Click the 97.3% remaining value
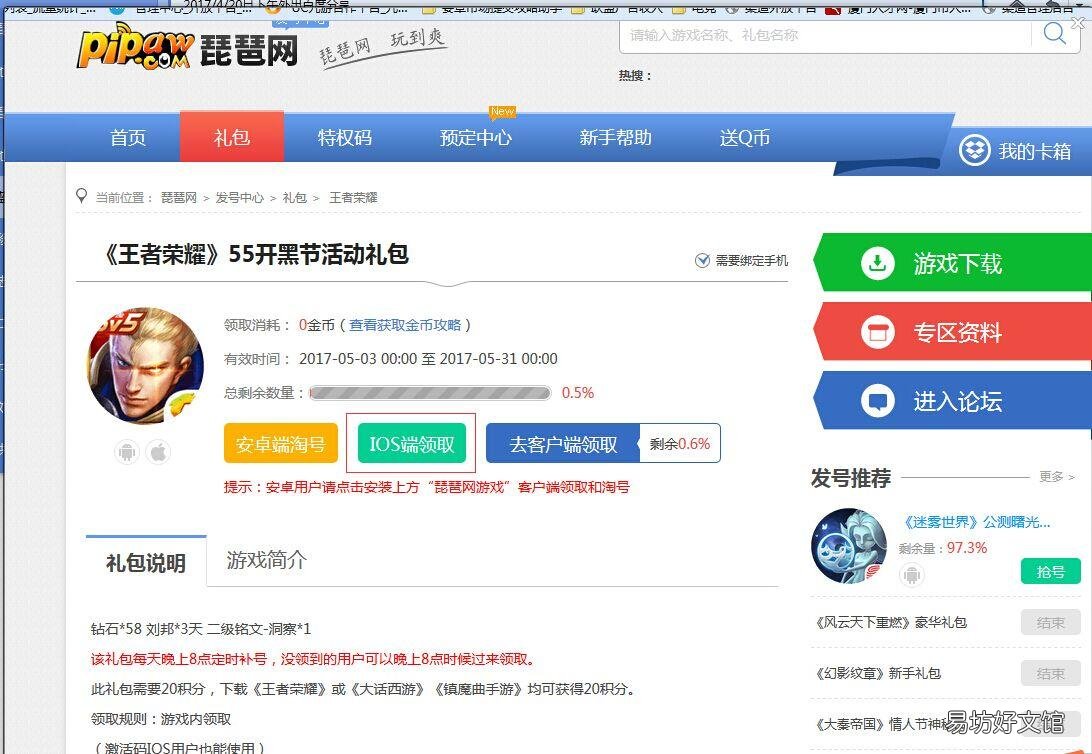This screenshot has width=1092, height=754. 967,548
